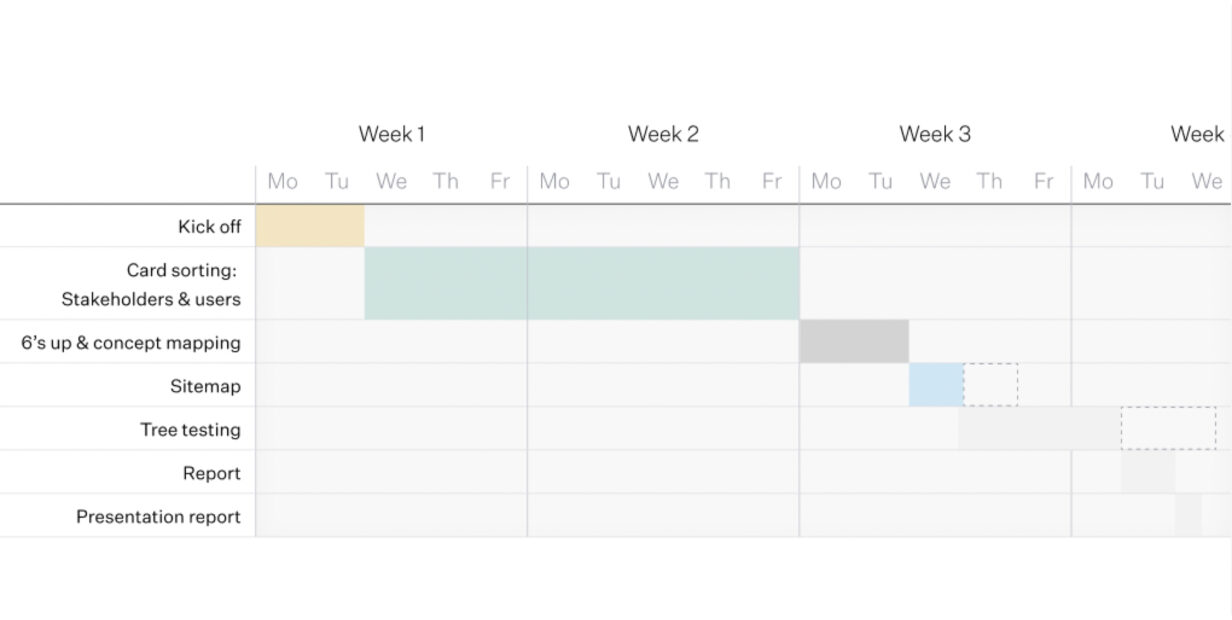
Task: Select the solid light gray Tree testing bar
Action: pyautogui.click(x=1039, y=429)
